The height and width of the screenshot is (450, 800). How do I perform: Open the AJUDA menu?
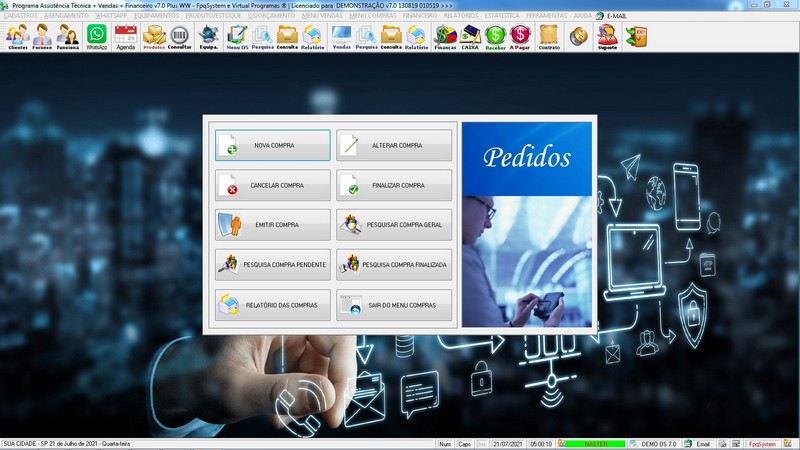[582, 16]
